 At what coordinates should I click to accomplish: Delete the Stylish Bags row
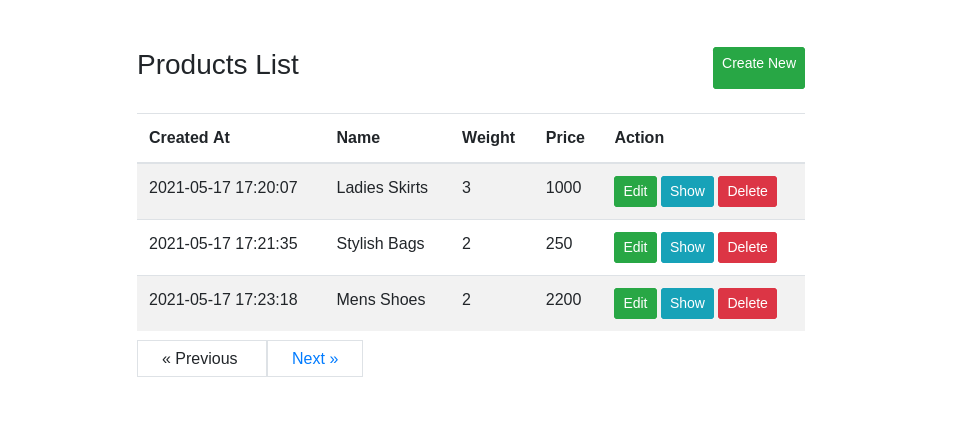click(747, 248)
